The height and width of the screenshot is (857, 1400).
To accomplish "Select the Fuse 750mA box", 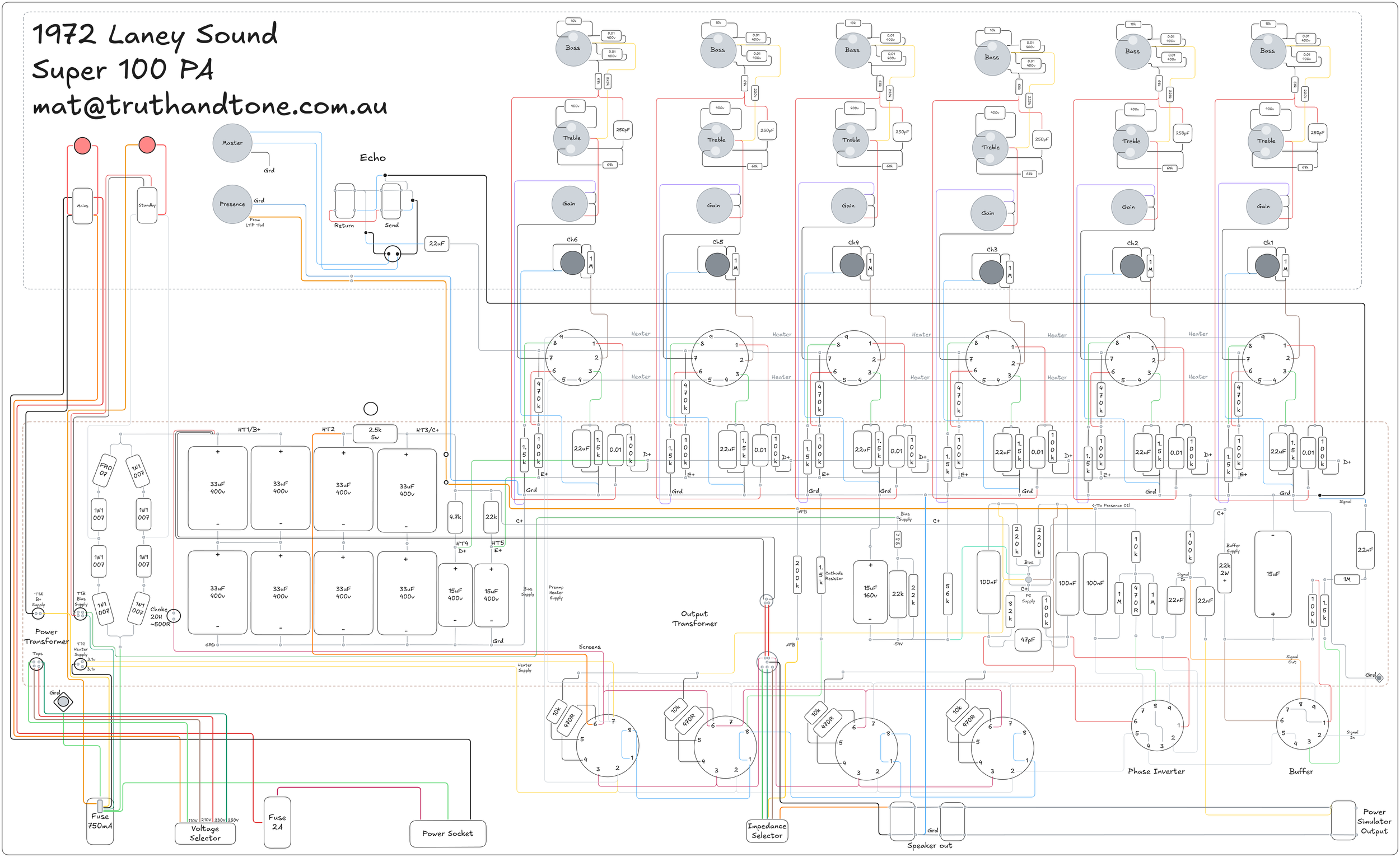I will (x=100, y=821).
